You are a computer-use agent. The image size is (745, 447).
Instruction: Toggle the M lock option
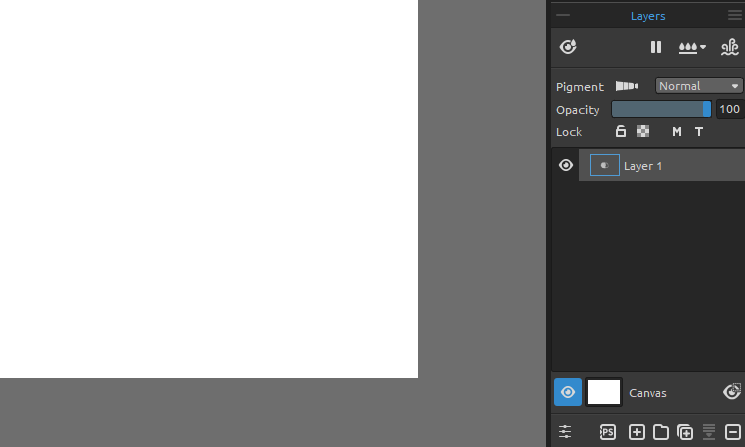pyautogui.click(x=677, y=132)
